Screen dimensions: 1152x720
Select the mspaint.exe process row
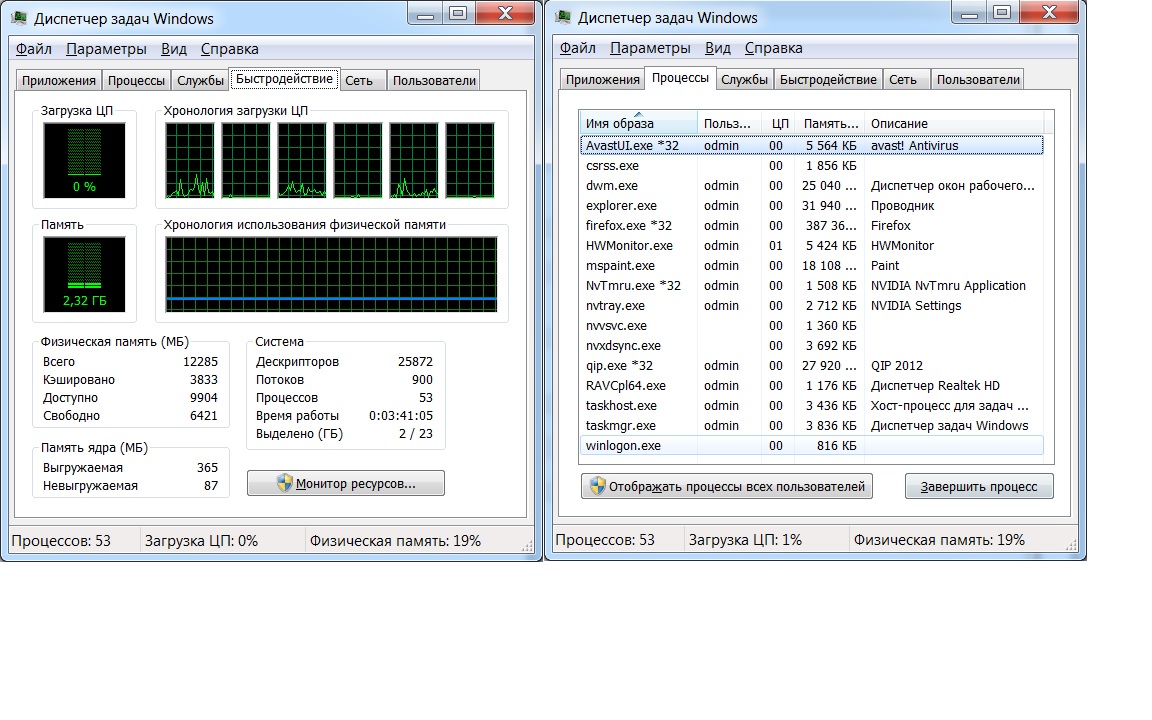(620, 266)
